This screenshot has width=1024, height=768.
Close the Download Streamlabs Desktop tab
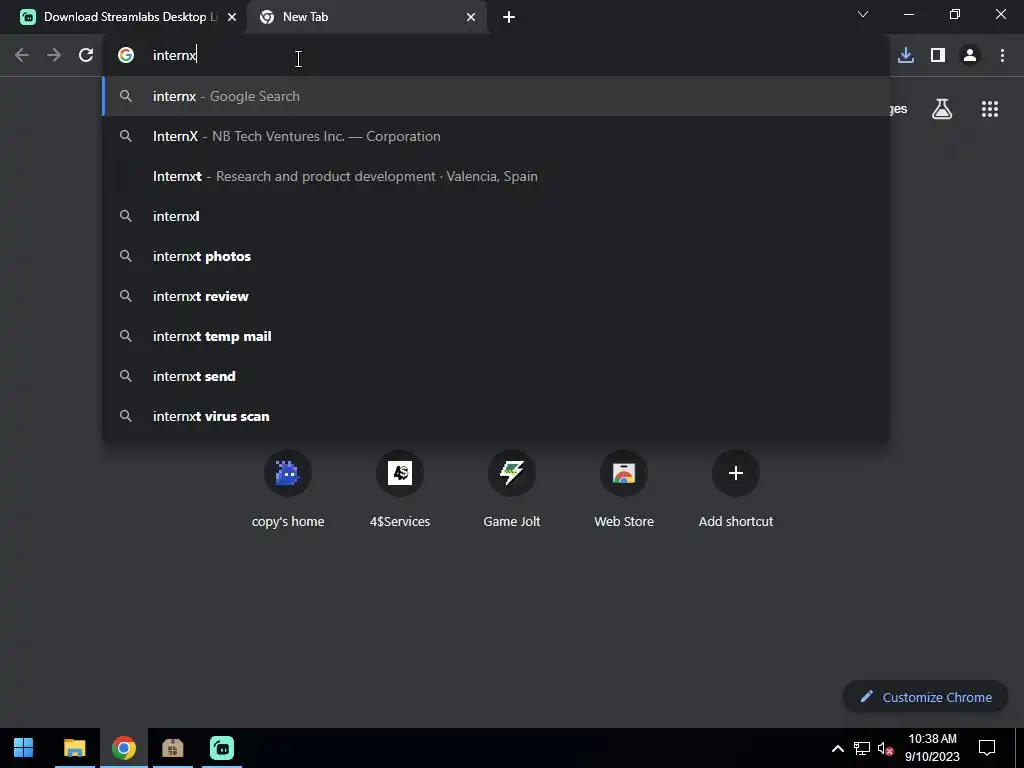pyautogui.click(x=232, y=17)
